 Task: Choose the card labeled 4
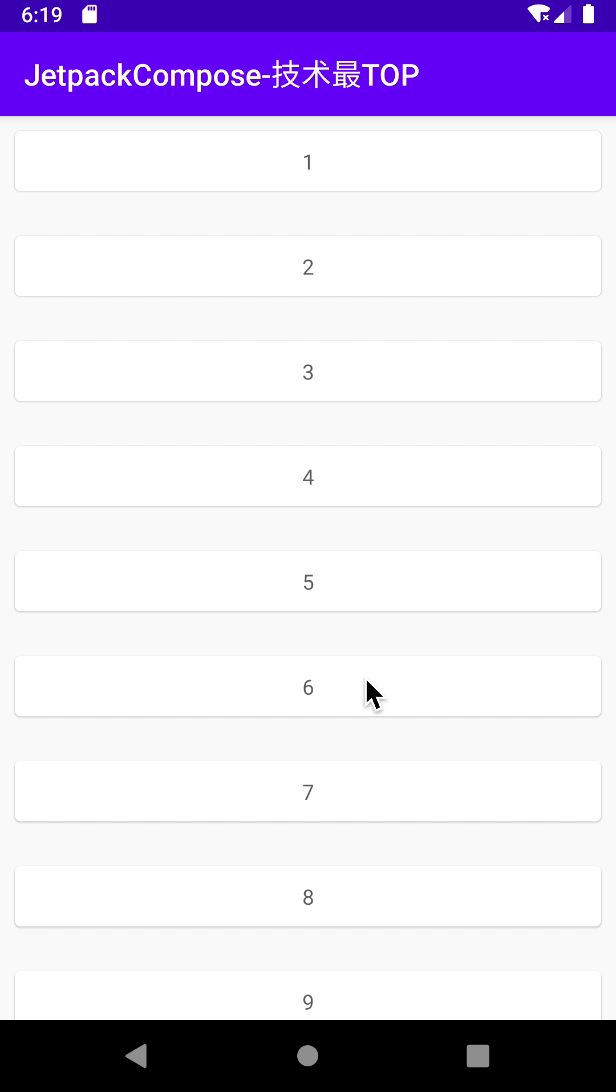pos(308,476)
